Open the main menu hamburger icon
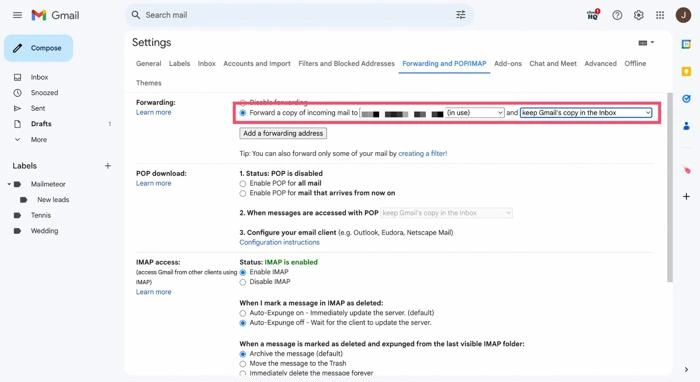Image resolution: width=700 pixels, height=382 pixels. pyautogui.click(x=17, y=15)
